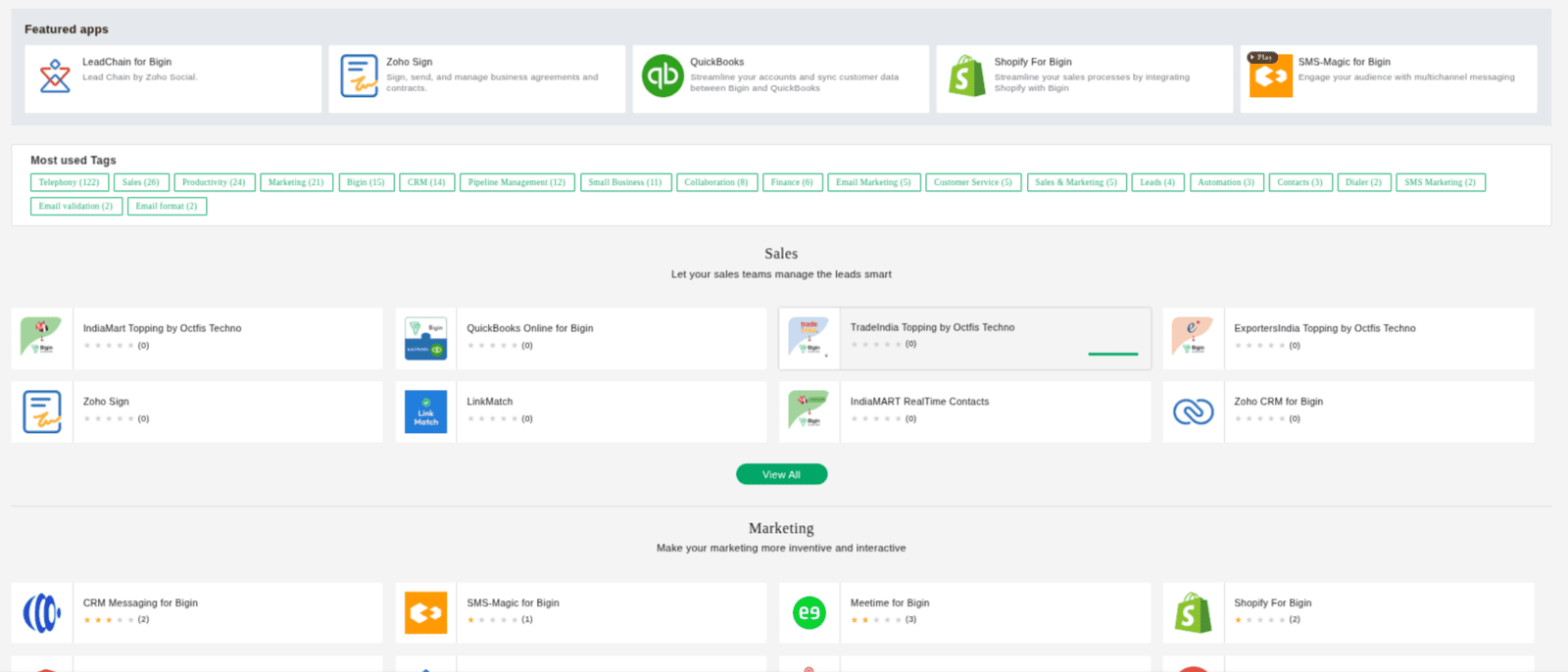
Task: Open the ExportersIndia Topping app icon
Action: click(1193, 338)
